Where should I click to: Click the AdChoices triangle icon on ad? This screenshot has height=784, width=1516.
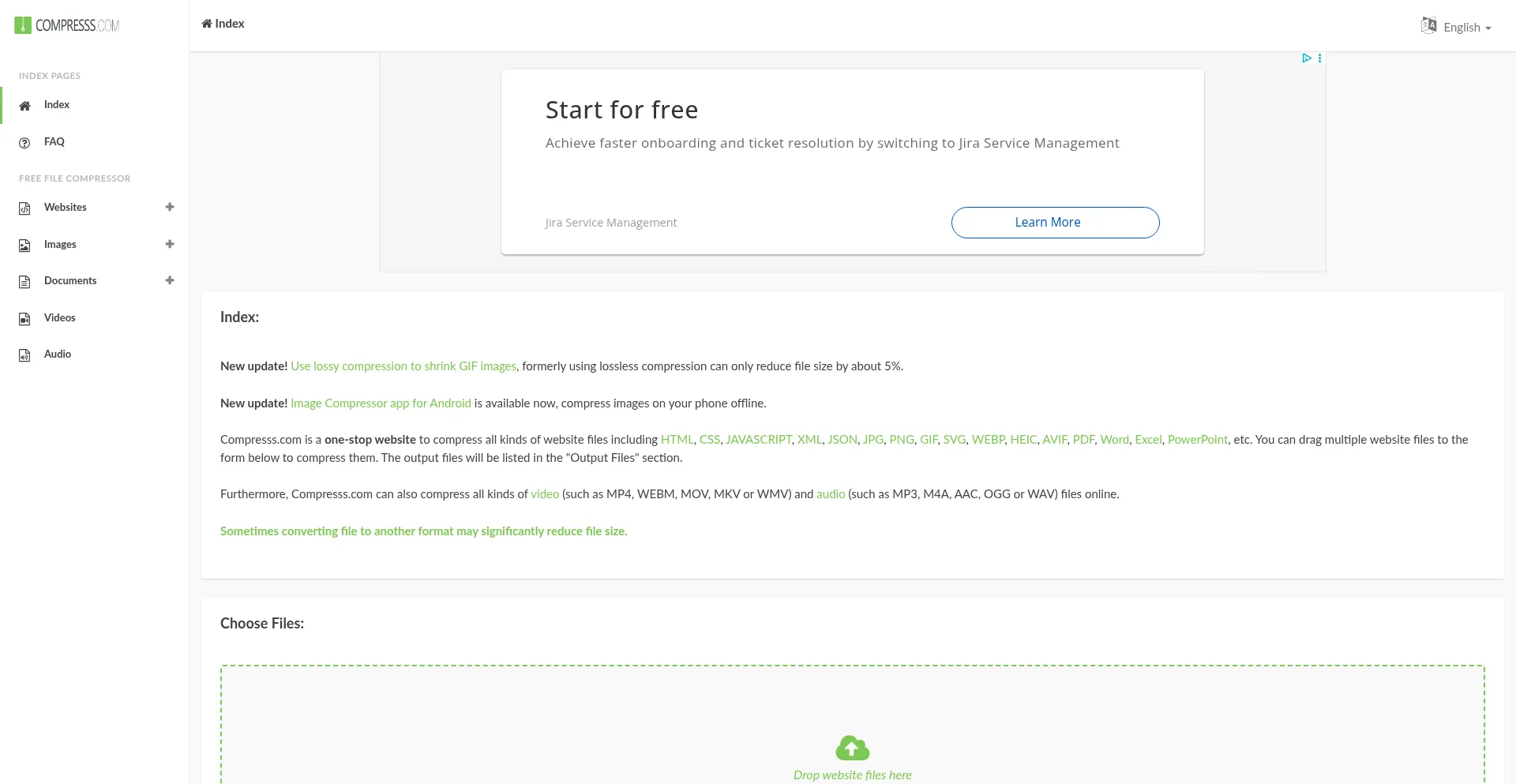(1307, 58)
